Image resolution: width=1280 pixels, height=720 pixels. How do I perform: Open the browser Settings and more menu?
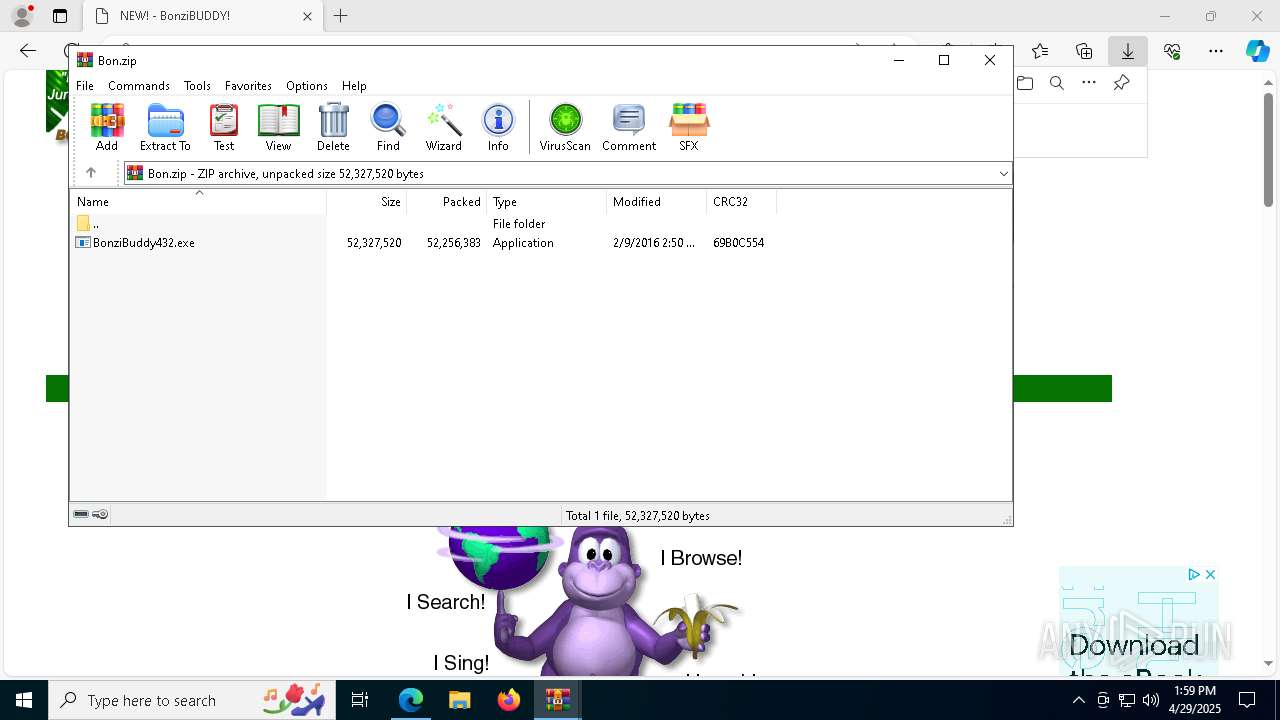(1216, 51)
